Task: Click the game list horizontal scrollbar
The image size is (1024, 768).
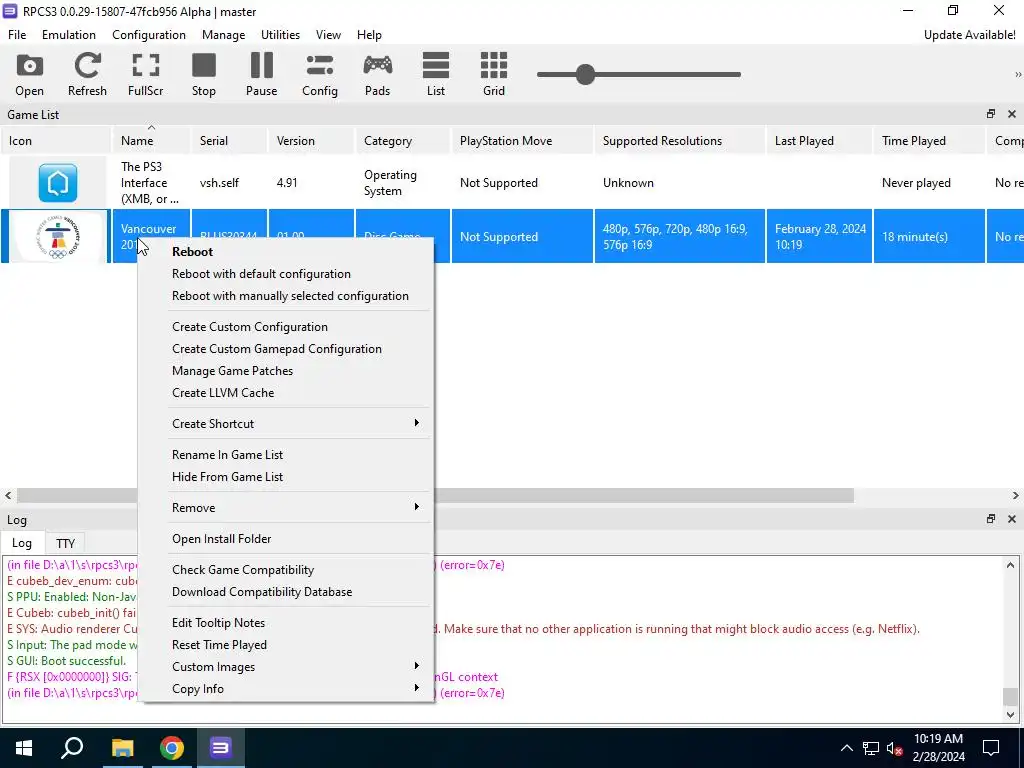Action: 435,496
